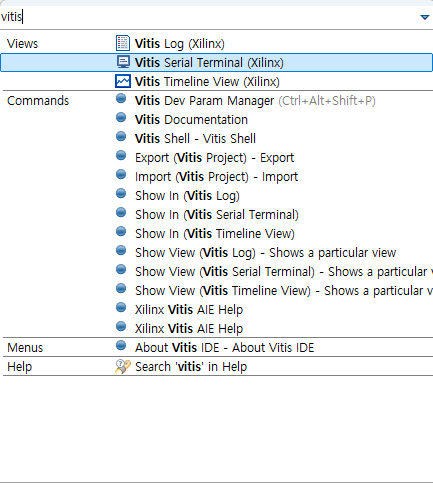Select Show In (Vitis Timeline View)
Viewport: 433px width, 491px height.
point(215,234)
